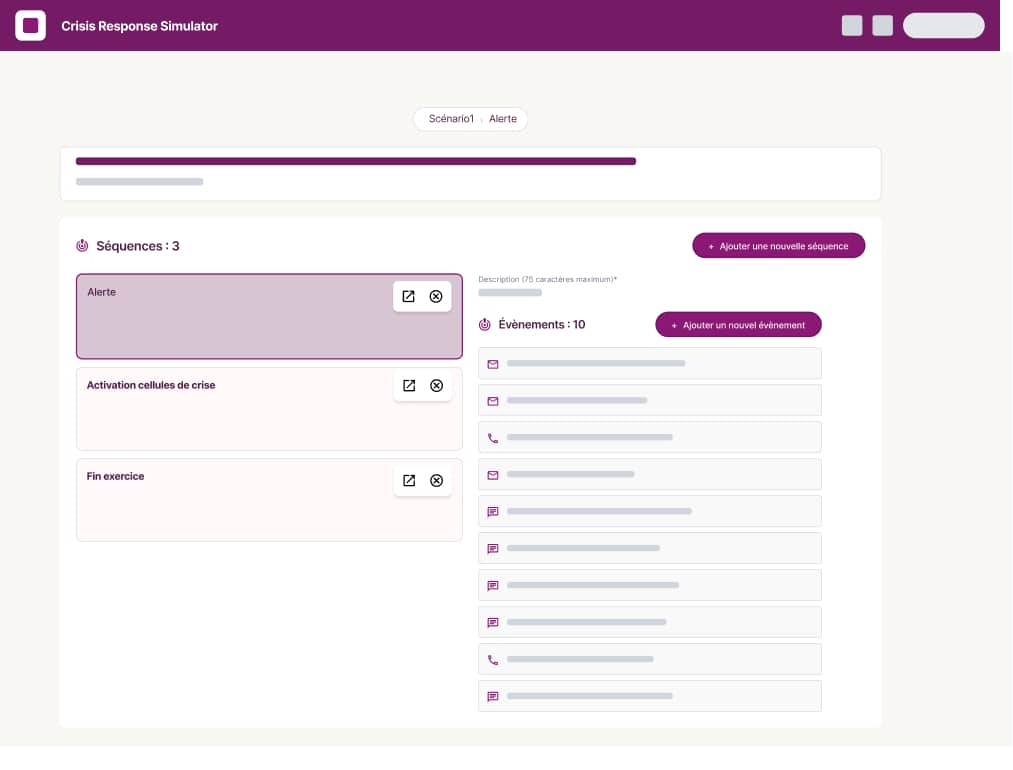This screenshot has width=1013, height=770.
Task: Click the first phone call event icon
Action: pos(492,438)
